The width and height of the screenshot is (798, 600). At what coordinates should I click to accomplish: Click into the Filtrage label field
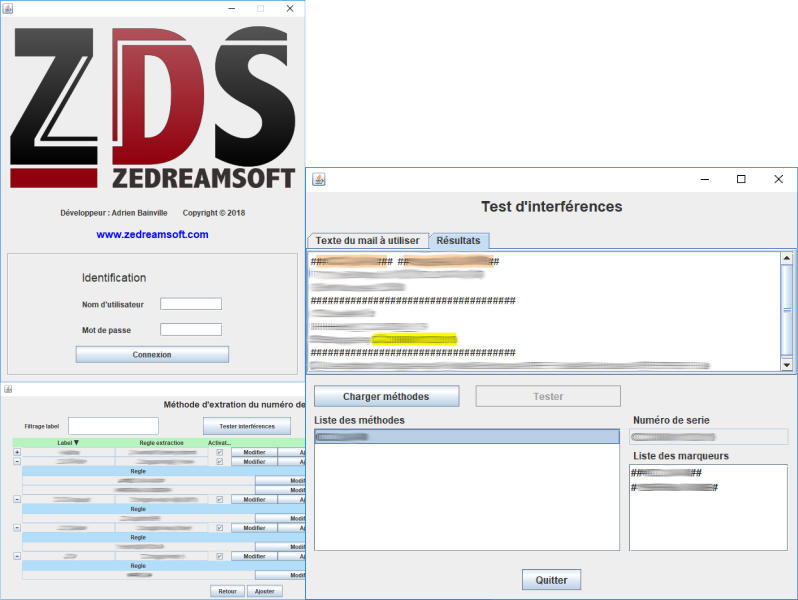click(x=113, y=426)
